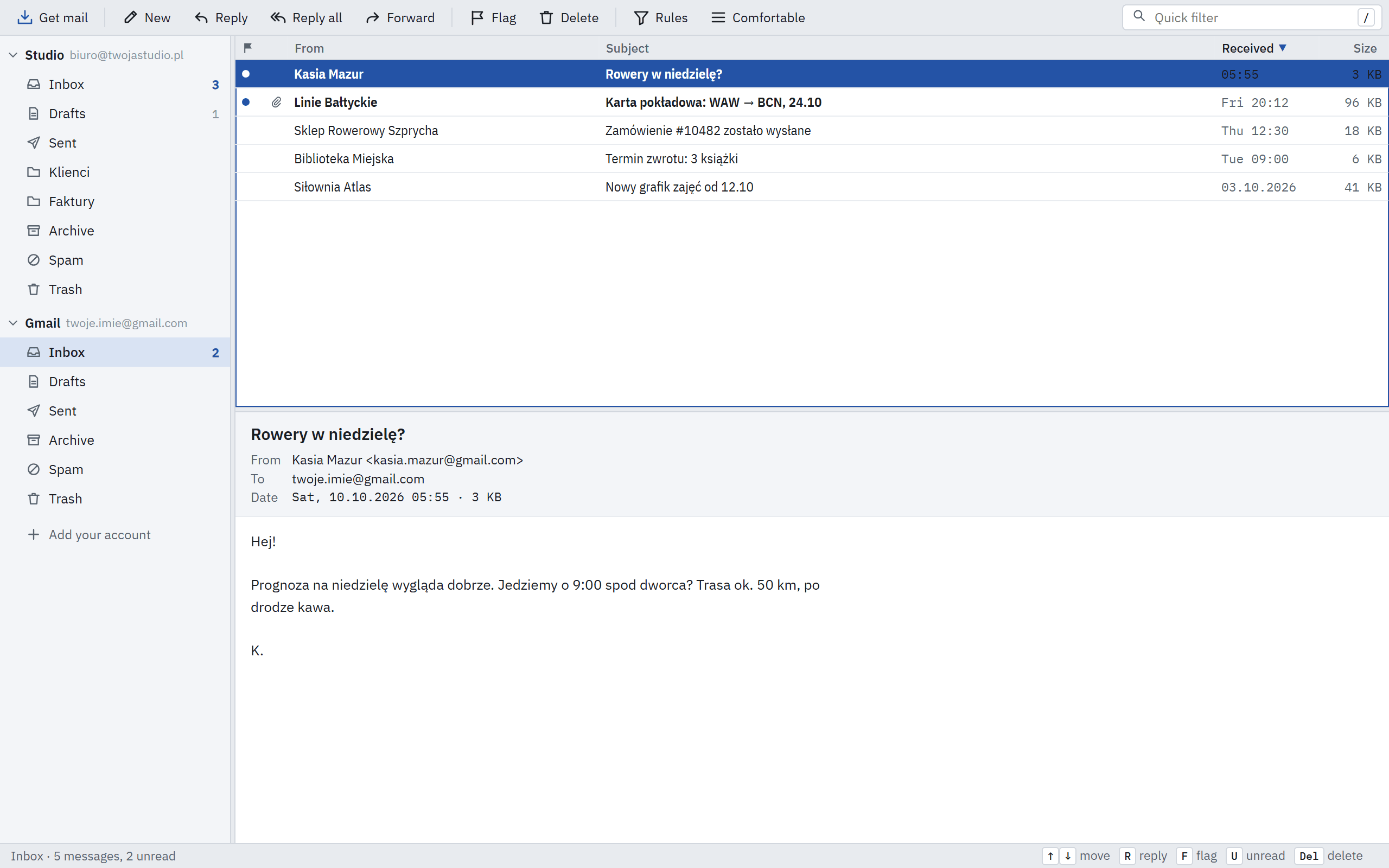Toggle unread dot on Kasia Mazur message

pyautogui.click(x=246, y=74)
